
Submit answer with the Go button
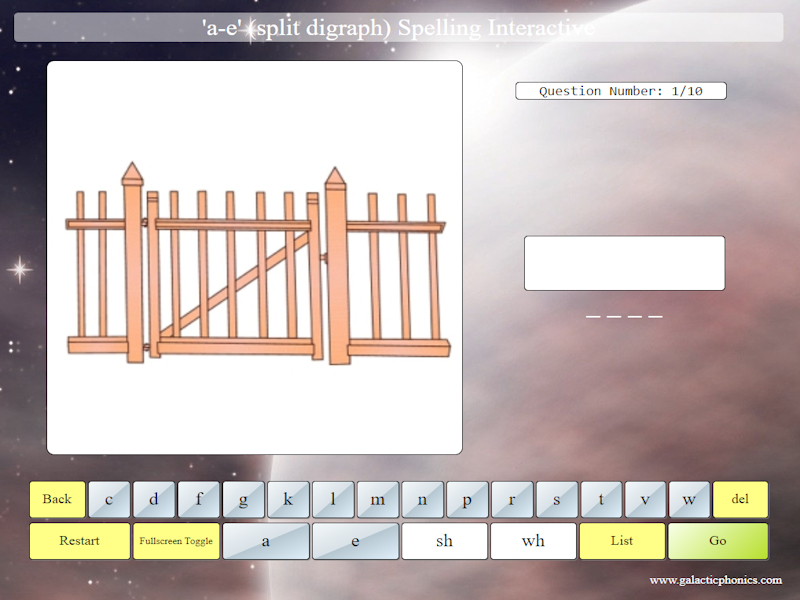pos(718,541)
